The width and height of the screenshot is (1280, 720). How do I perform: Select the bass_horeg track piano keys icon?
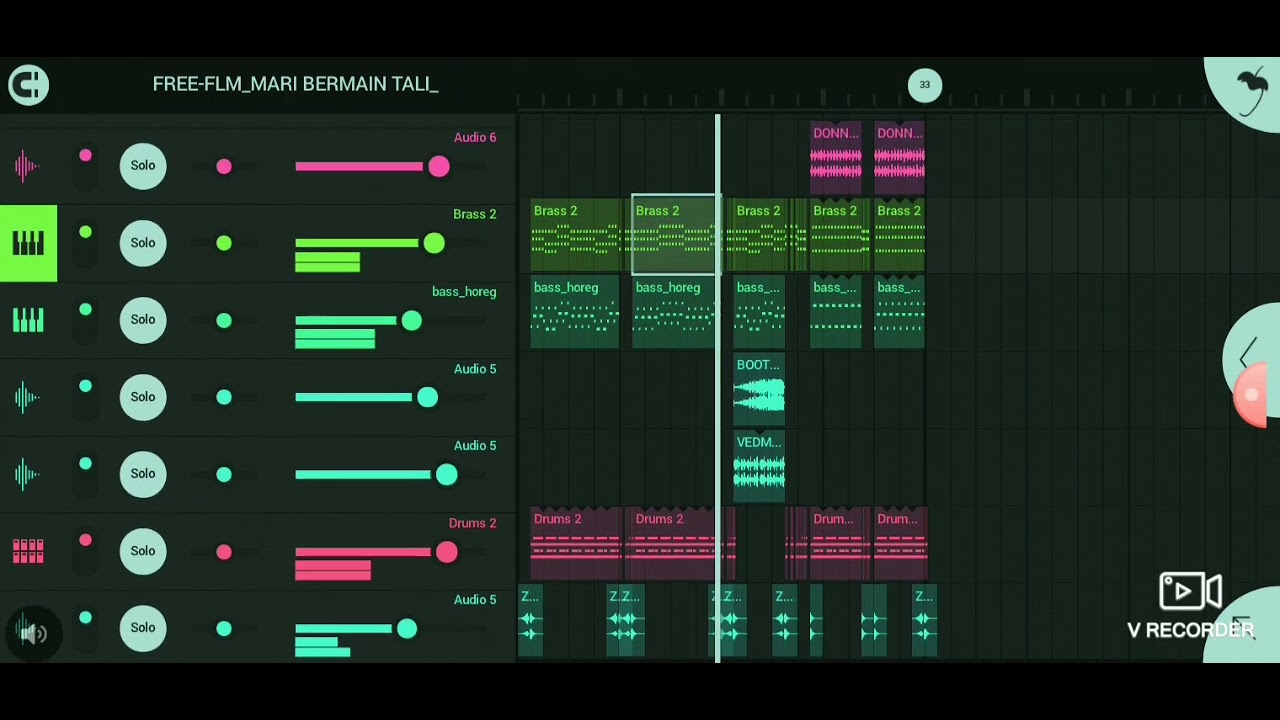click(x=28, y=320)
